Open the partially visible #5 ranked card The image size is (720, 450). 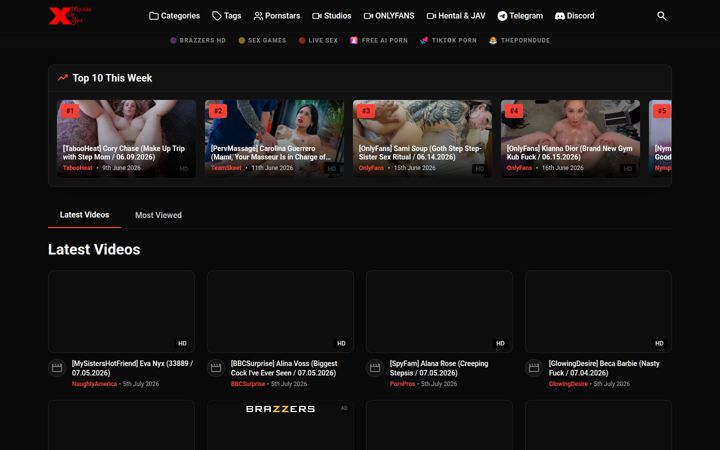(660, 138)
